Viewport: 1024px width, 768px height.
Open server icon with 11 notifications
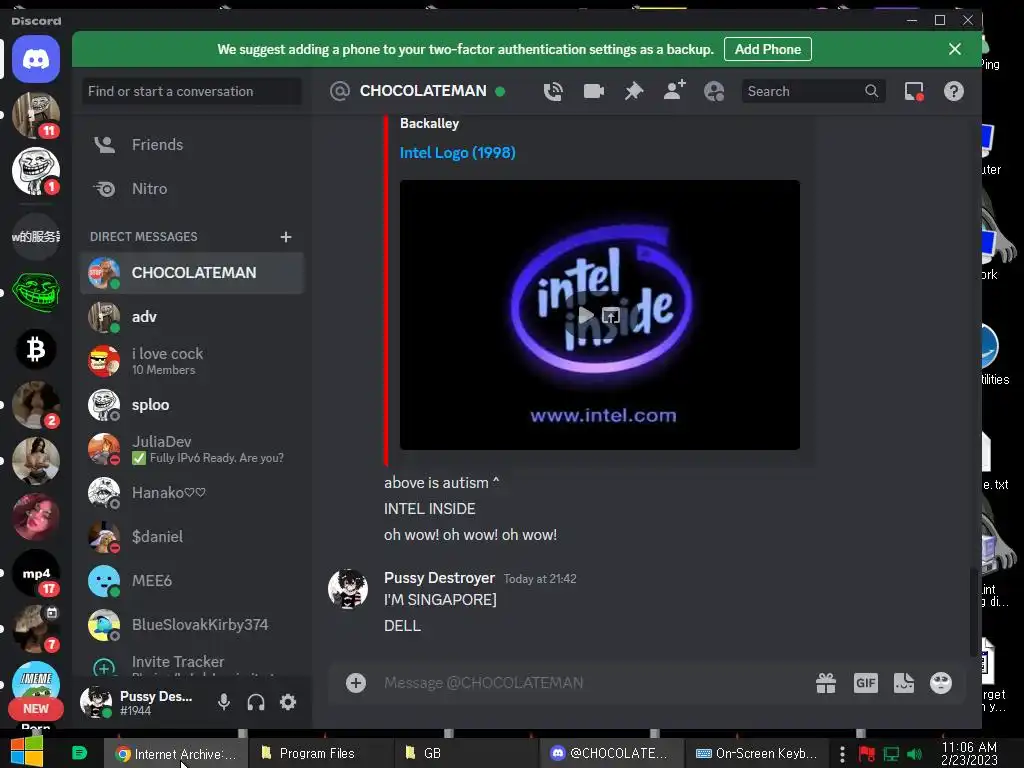tap(36, 115)
